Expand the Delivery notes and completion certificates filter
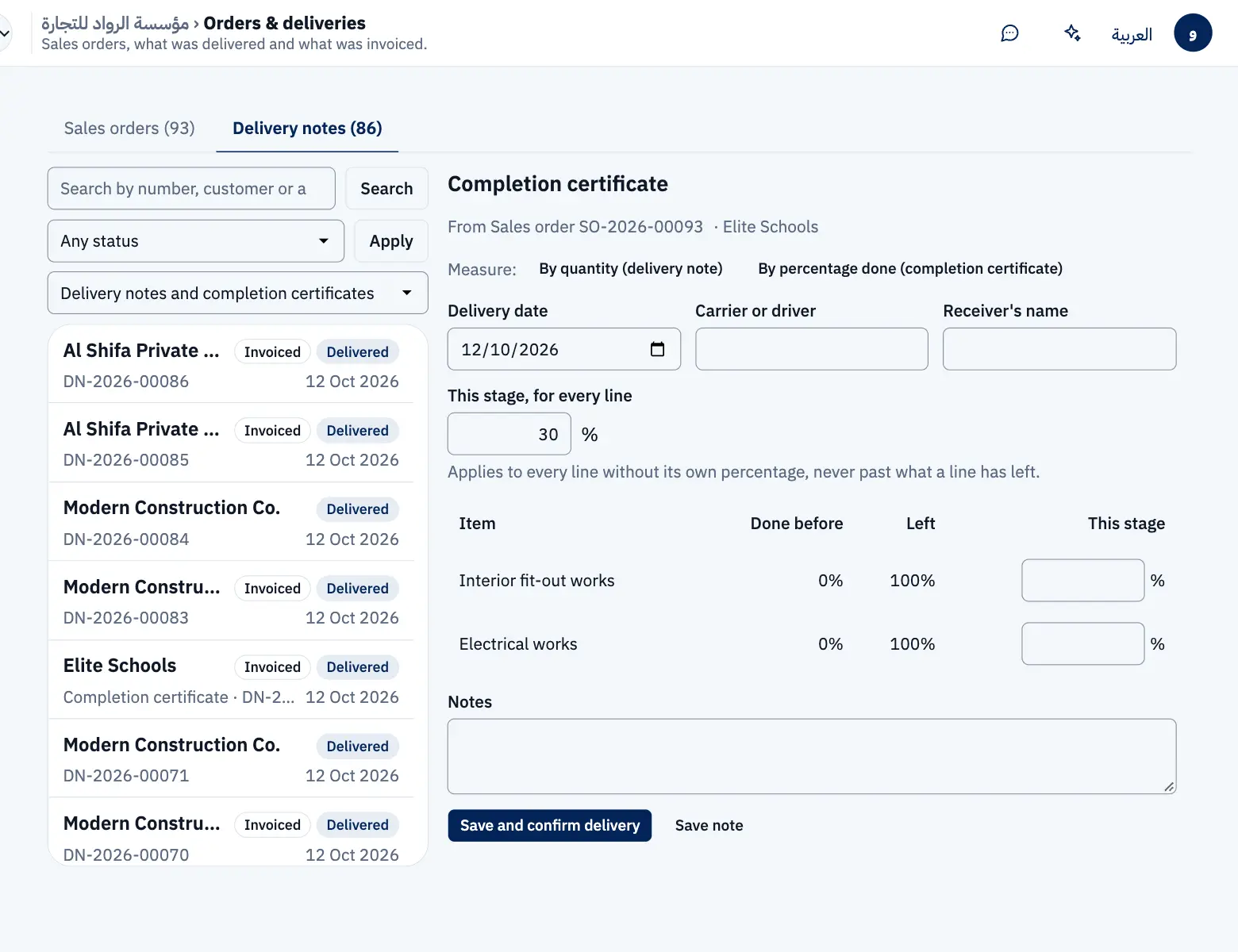This screenshot has height=952, width=1238. [x=238, y=294]
